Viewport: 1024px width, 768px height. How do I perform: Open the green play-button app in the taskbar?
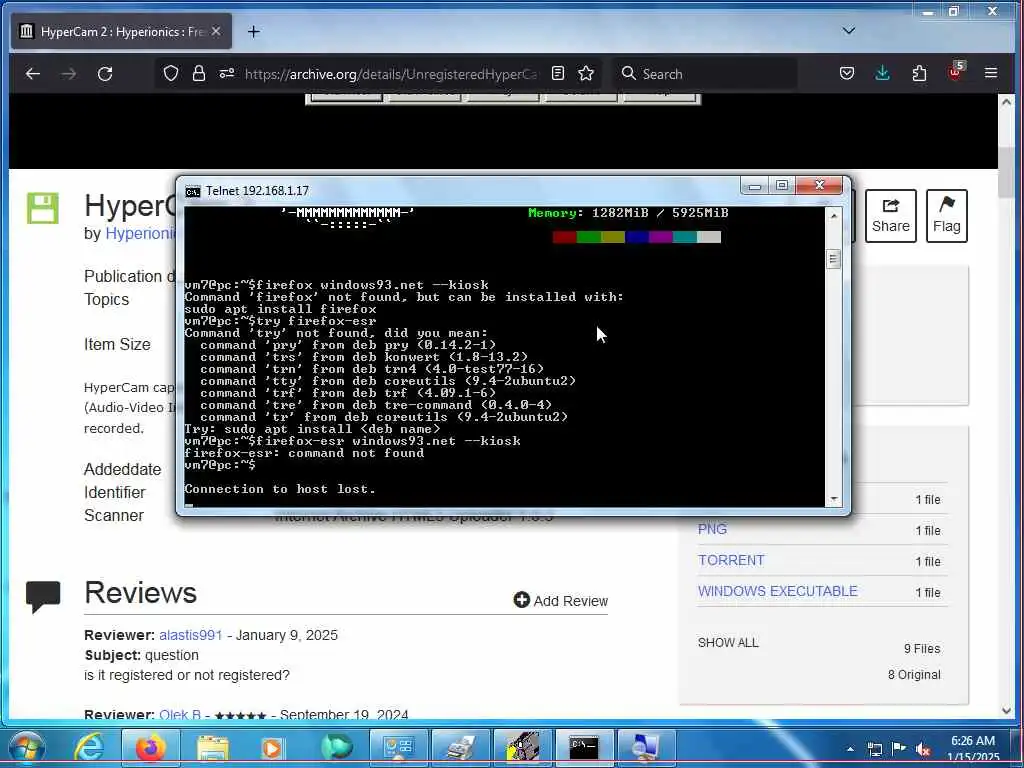point(336,748)
